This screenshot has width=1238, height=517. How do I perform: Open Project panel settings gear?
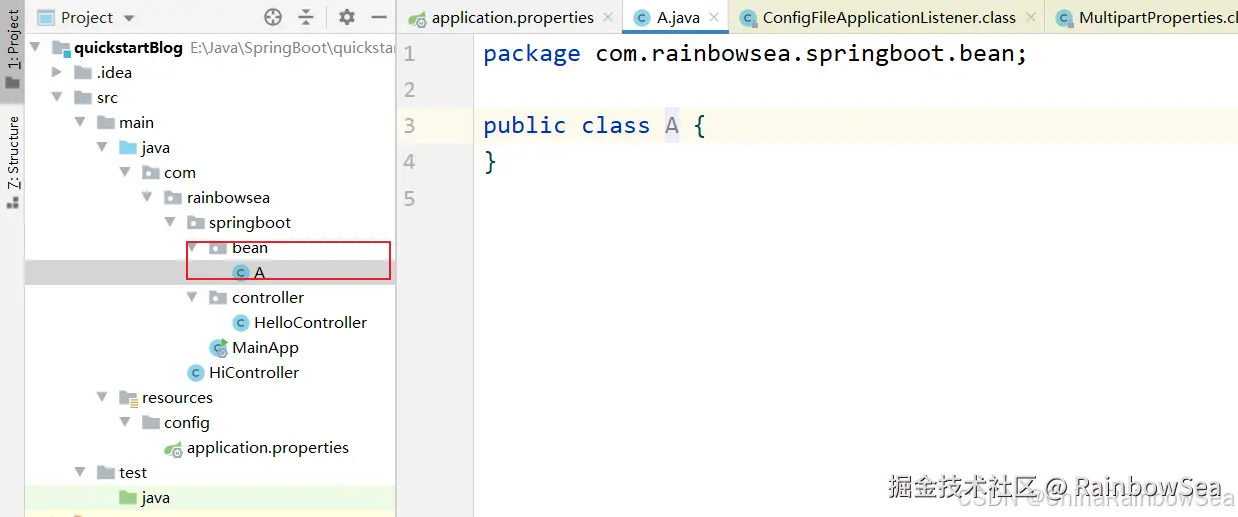347,17
